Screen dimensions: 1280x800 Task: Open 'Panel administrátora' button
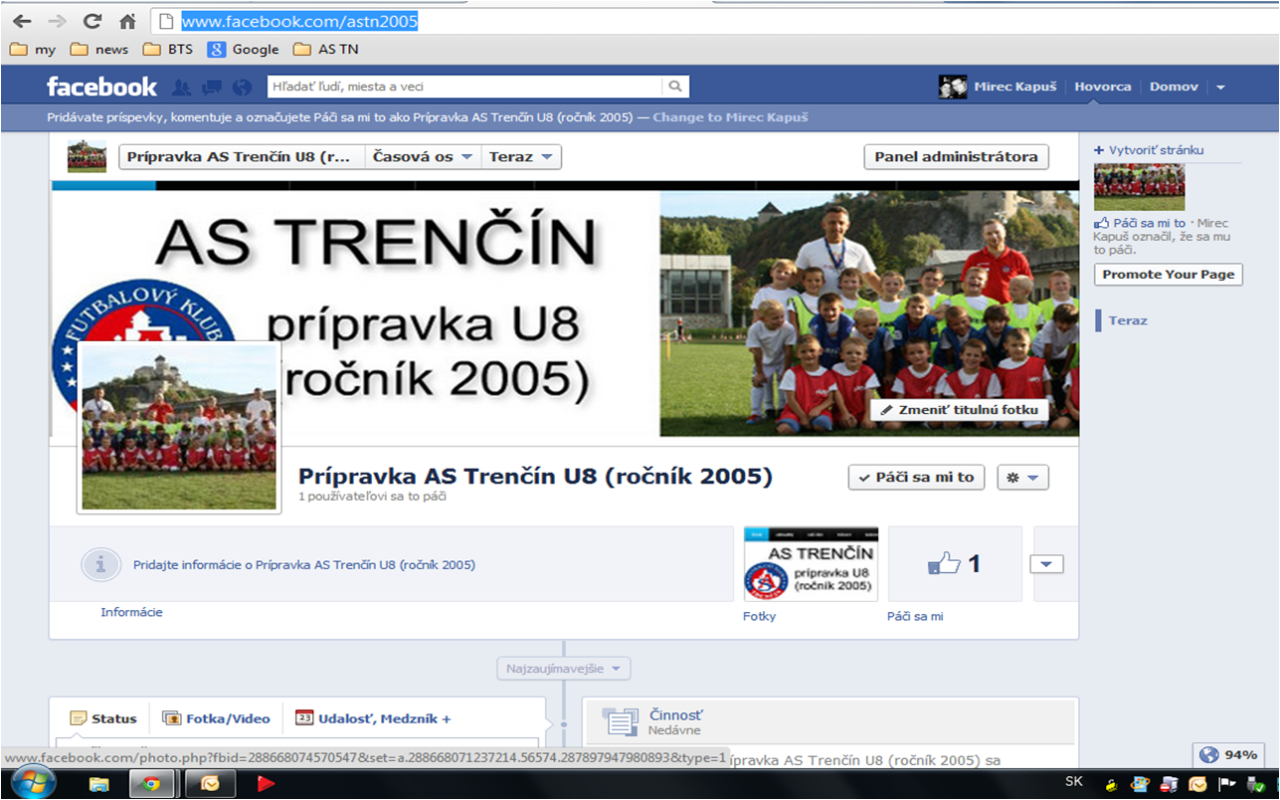point(956,157)
